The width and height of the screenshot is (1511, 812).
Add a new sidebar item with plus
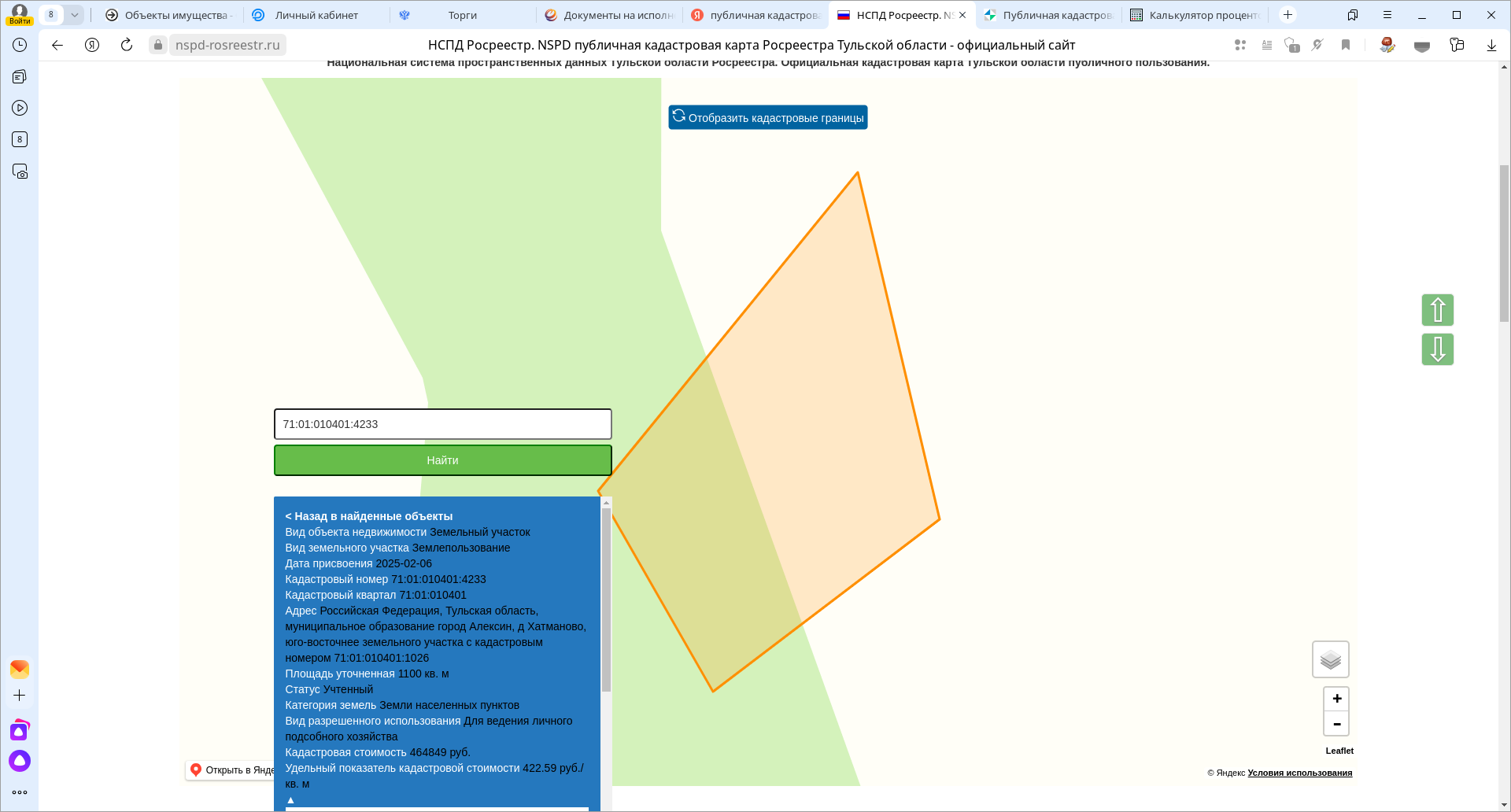(20, 696)
